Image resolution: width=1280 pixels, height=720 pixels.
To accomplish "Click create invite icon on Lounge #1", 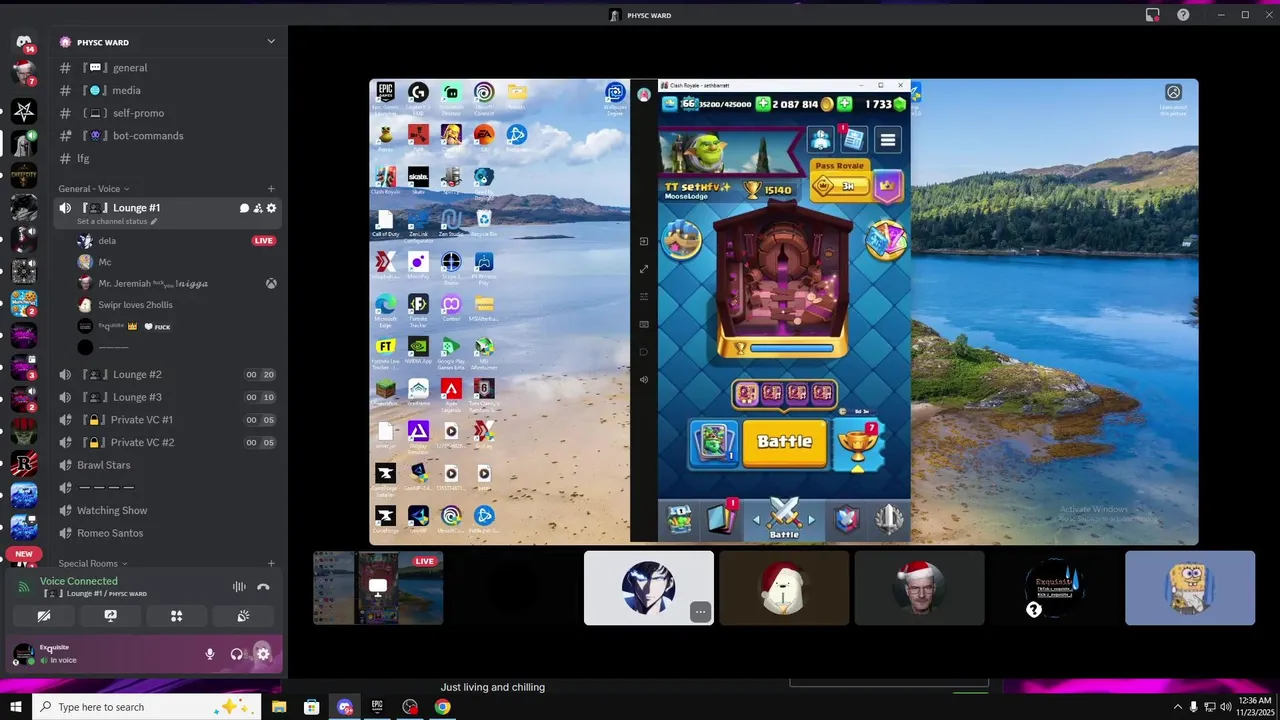I will coord(257,208).
